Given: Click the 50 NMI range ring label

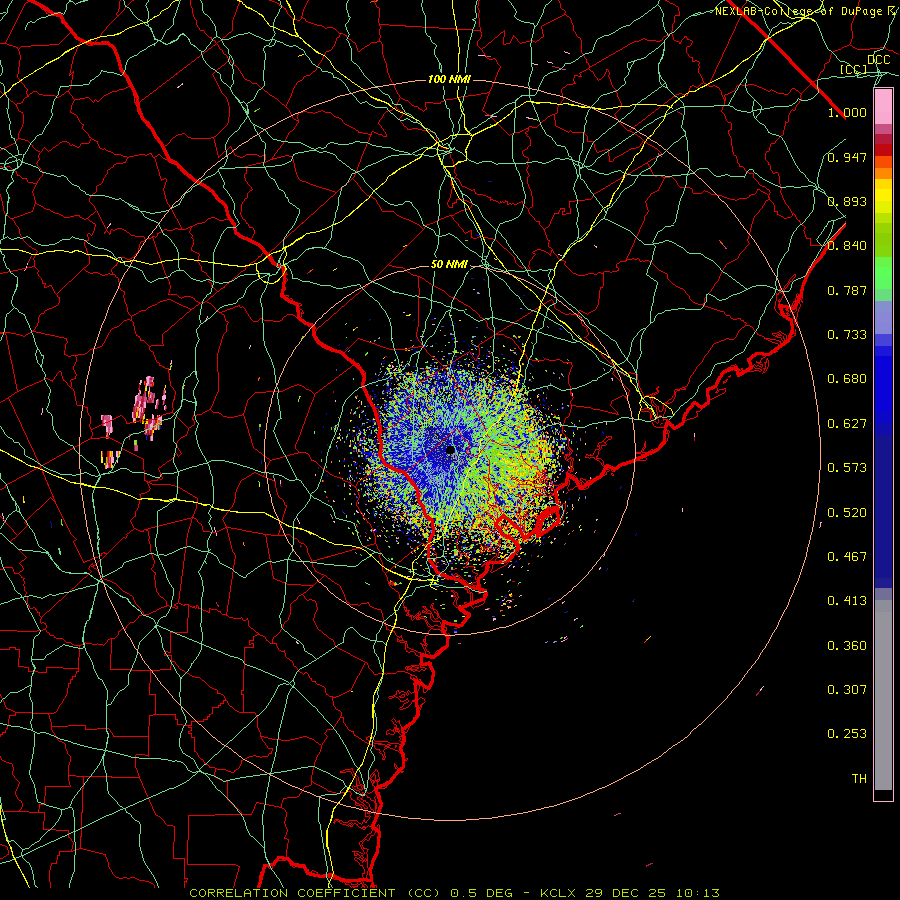Looking at the screenshot, I should [x=449, y=264].
